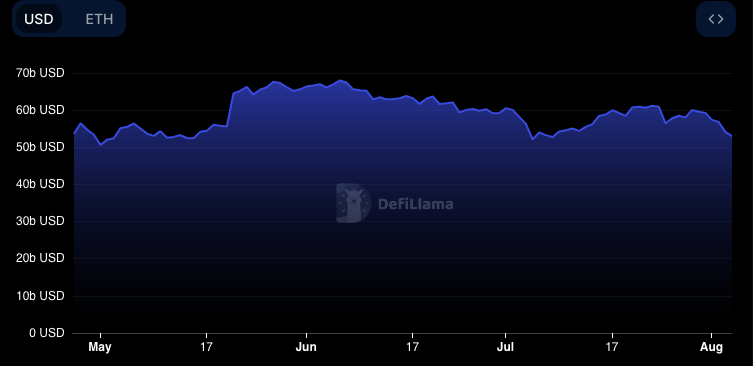Switch chart denomination to ETH
The width and height of the screenshot is (753, 366).
tap(99, 19)
